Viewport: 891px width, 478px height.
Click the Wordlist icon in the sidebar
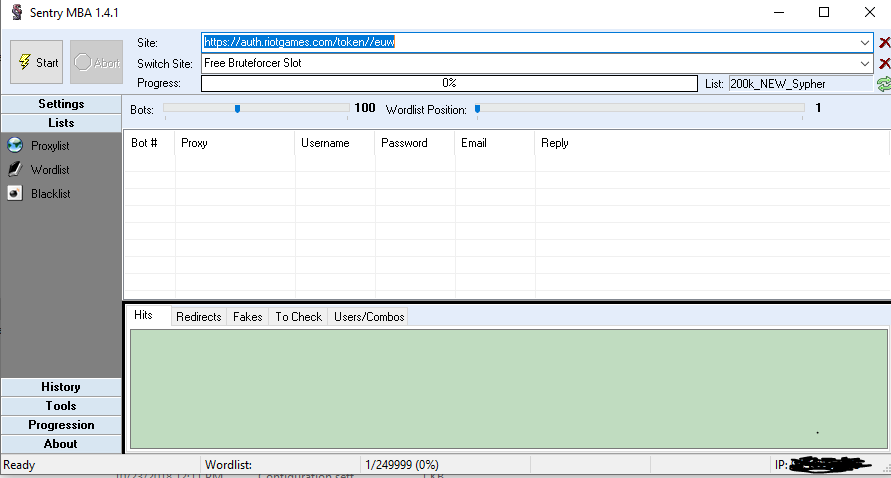pos(14,169)
